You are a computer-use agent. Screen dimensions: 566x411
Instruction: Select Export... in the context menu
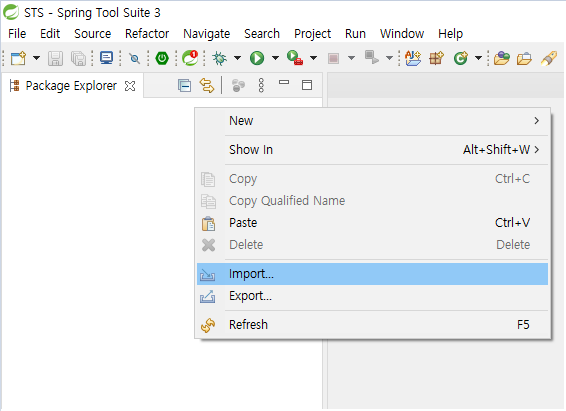[x=373, y=296]
